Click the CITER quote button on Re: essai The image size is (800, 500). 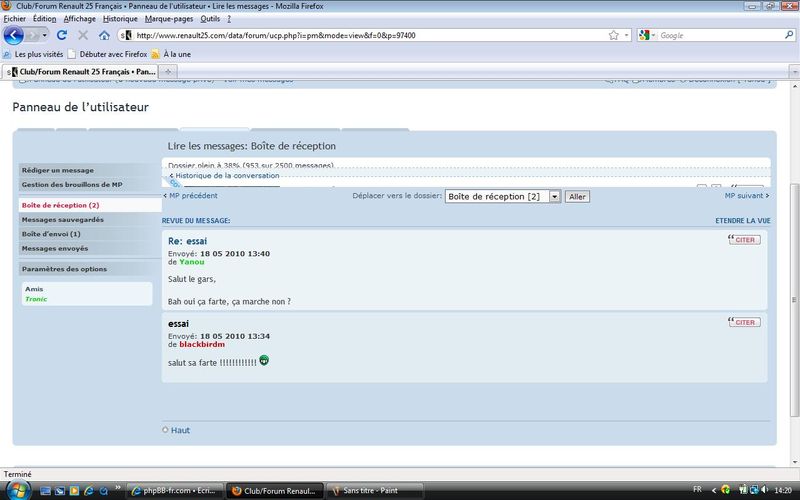pyautogui.click(x=744, y=240)
